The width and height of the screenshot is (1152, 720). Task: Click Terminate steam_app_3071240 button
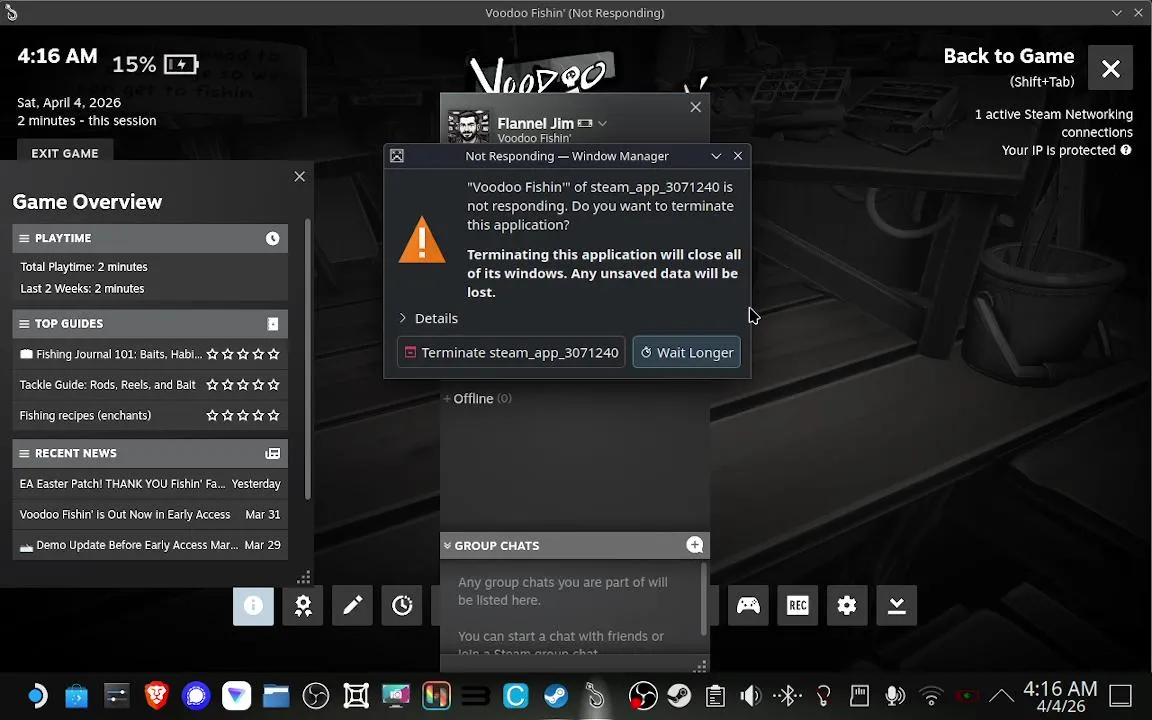click(511, 353)
